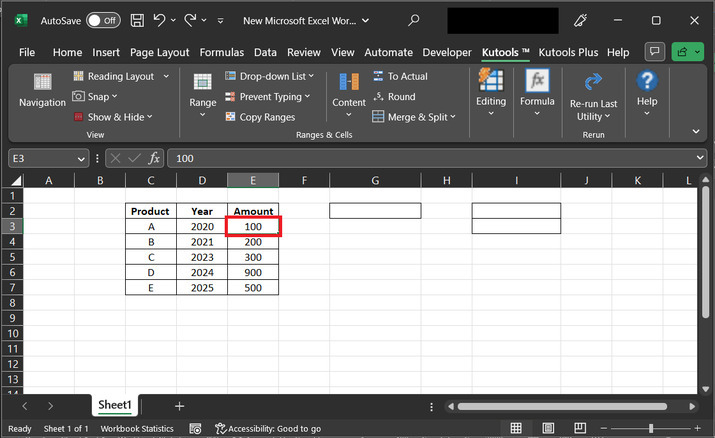Screen dimensions: 715x438
Task: Click the Insert Function fx icon
Action: point(154,158)
